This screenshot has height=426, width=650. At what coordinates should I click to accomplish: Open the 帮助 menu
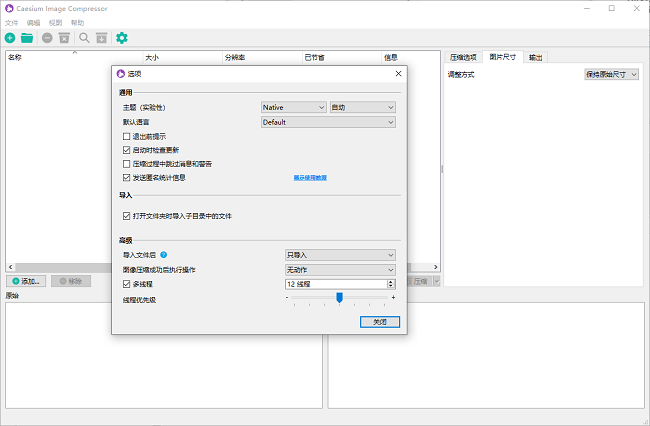(x=78, y=23)
